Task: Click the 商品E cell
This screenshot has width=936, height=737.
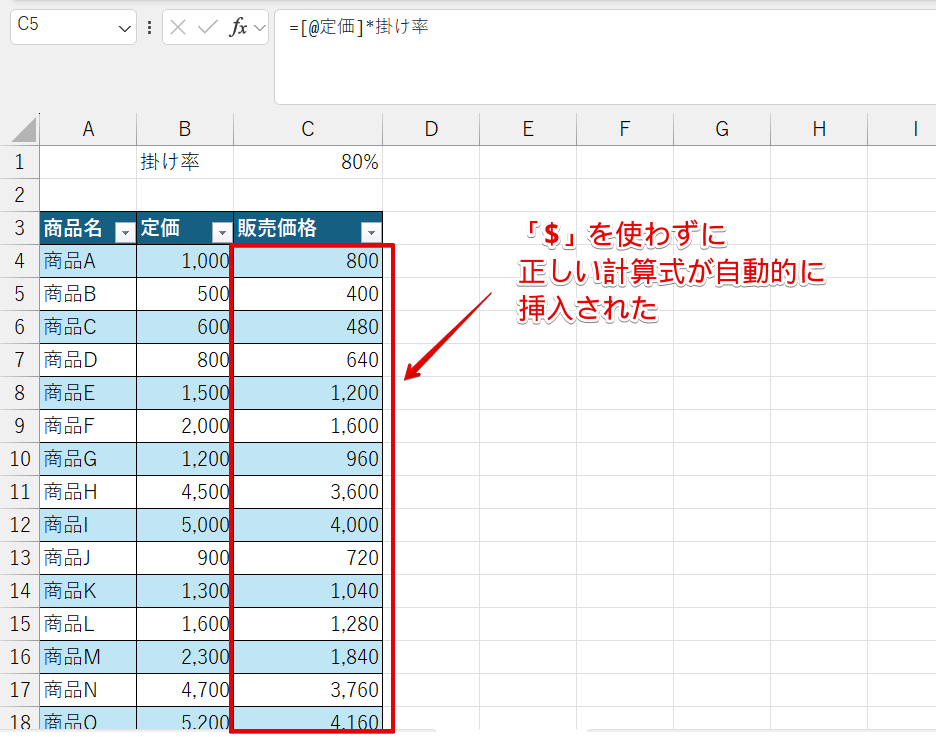Action: coord(88,393)
